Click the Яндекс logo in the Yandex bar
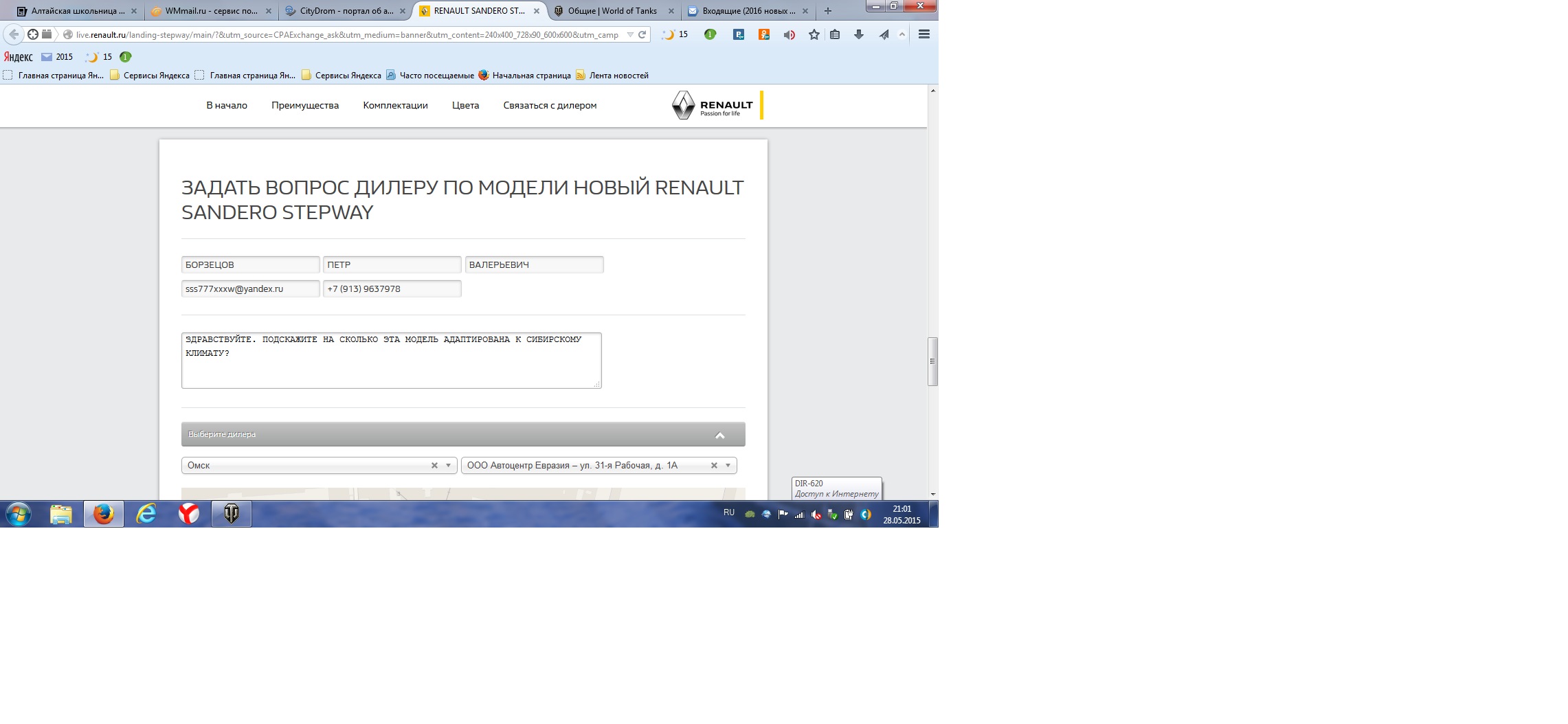This screenshot has height=724, width=1568. point(19,57)
